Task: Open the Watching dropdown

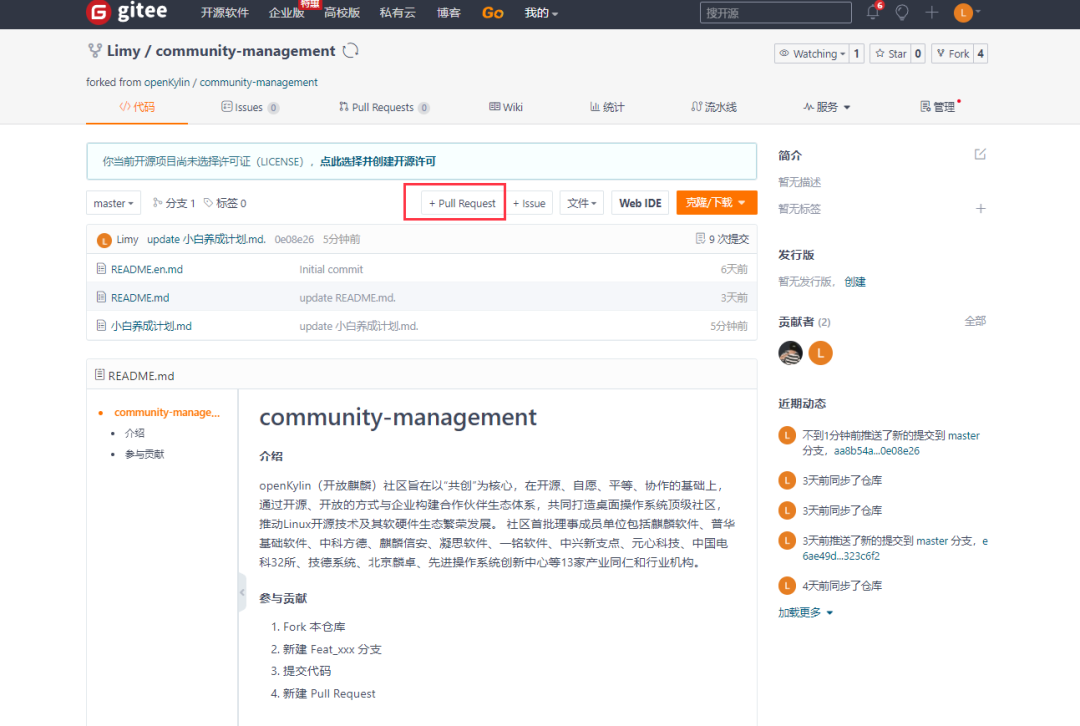Action: 812,54
